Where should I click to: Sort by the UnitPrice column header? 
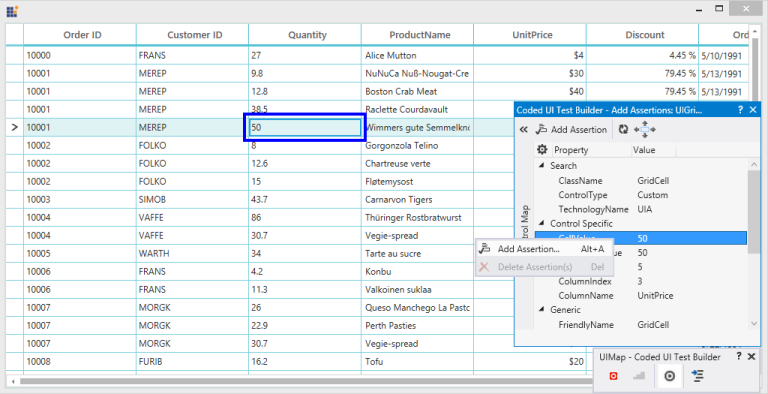[530, 35]
